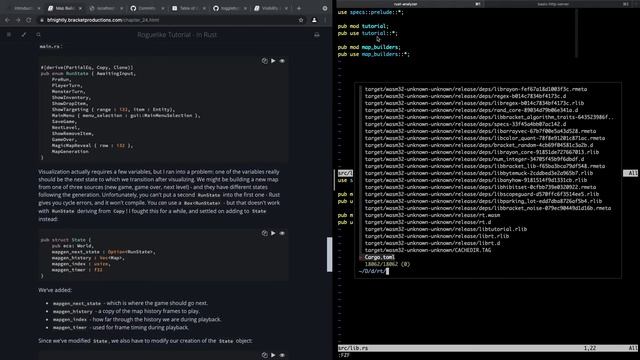Go forward in browser history
Viewport: 640px width, 360px height.
[18, 20]
